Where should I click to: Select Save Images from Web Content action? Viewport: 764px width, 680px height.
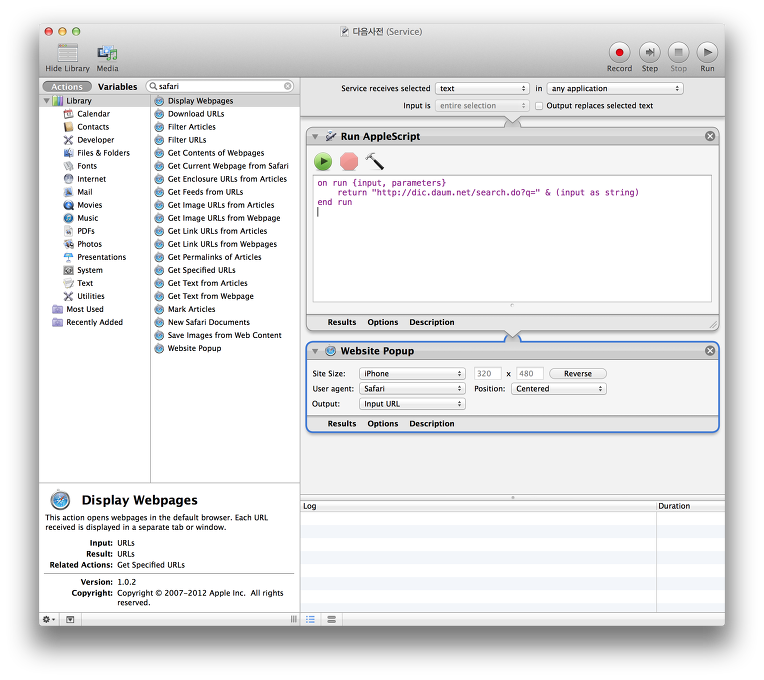[x=225, y=335]
